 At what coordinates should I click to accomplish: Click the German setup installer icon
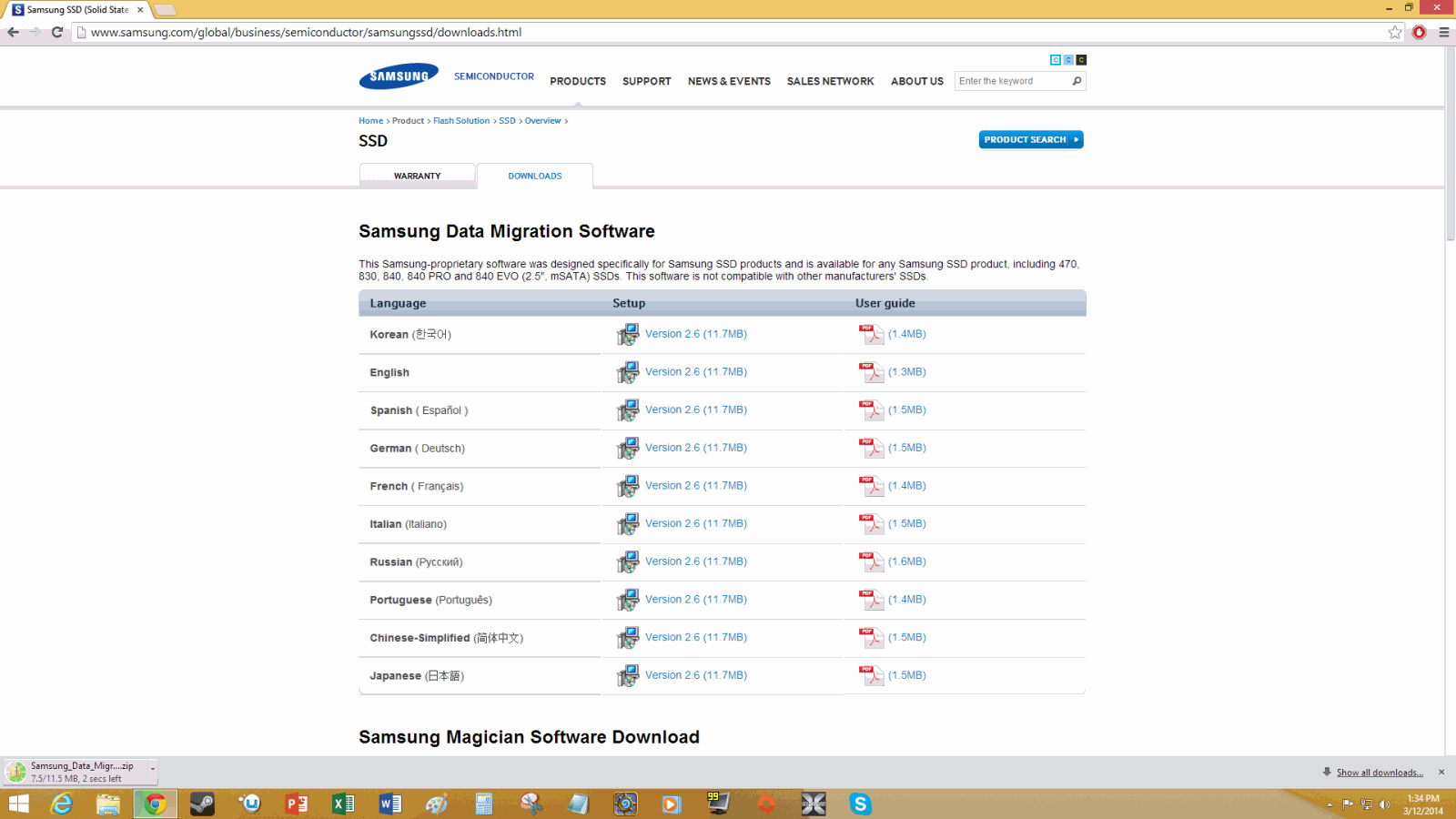pyautogui.click(x=628, y=449)
